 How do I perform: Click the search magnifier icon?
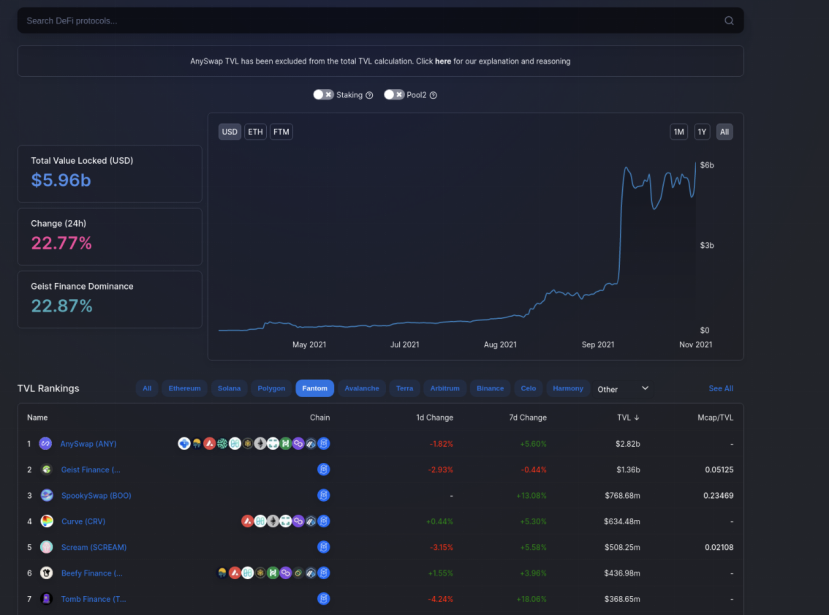click(729, 21)
